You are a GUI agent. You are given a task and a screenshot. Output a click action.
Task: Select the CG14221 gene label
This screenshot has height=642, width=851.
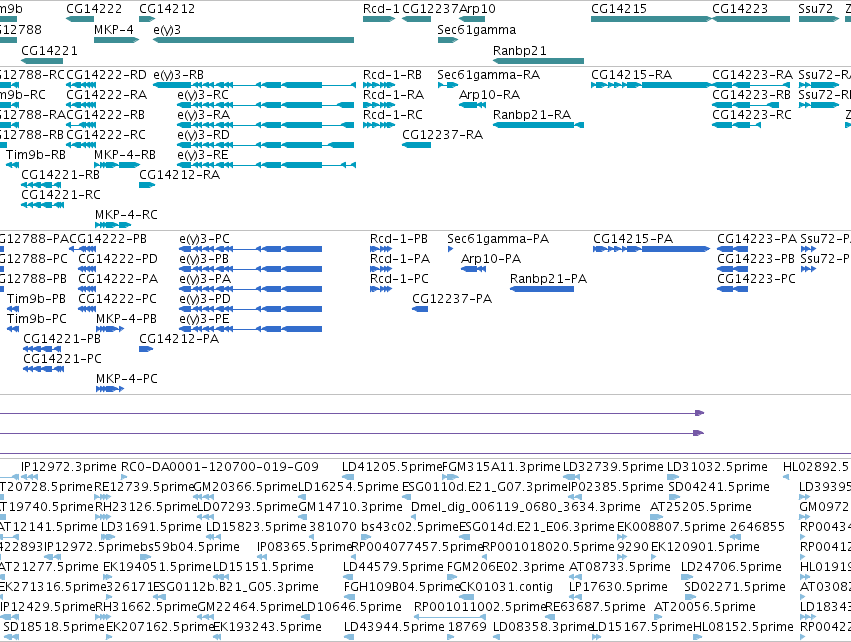pyautogui.click(x=49, y=50)
